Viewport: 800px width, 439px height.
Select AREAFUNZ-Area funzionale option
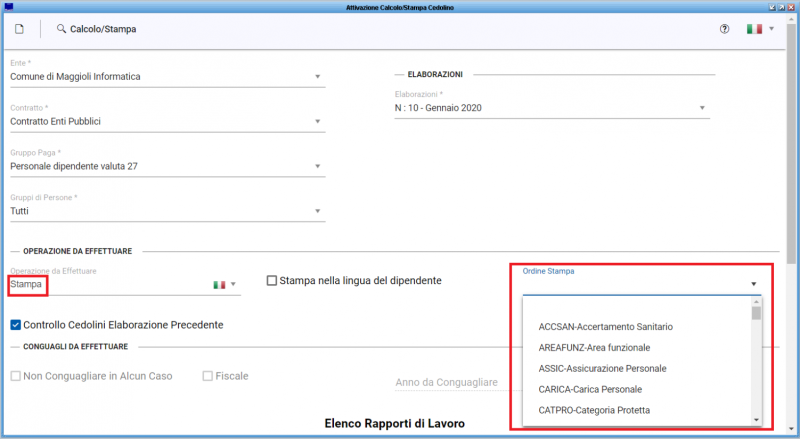pos(594,348)
